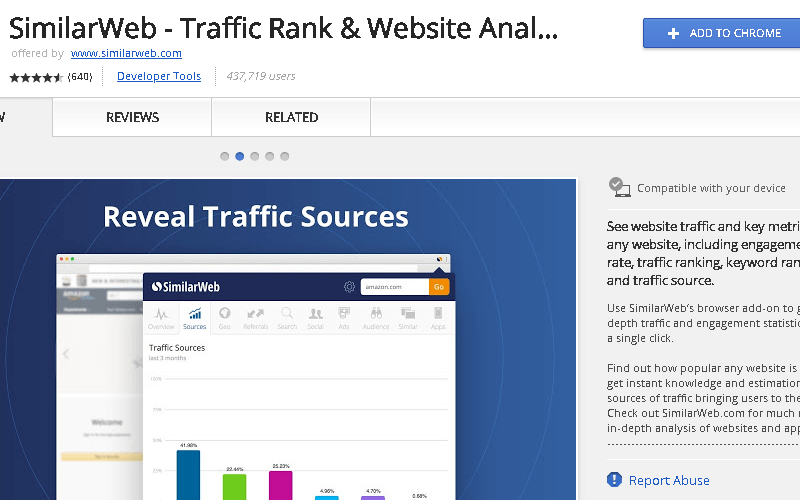800x500 pixels.
Task: Open the www.similarweb.com link
Action: tap(126, 53)
